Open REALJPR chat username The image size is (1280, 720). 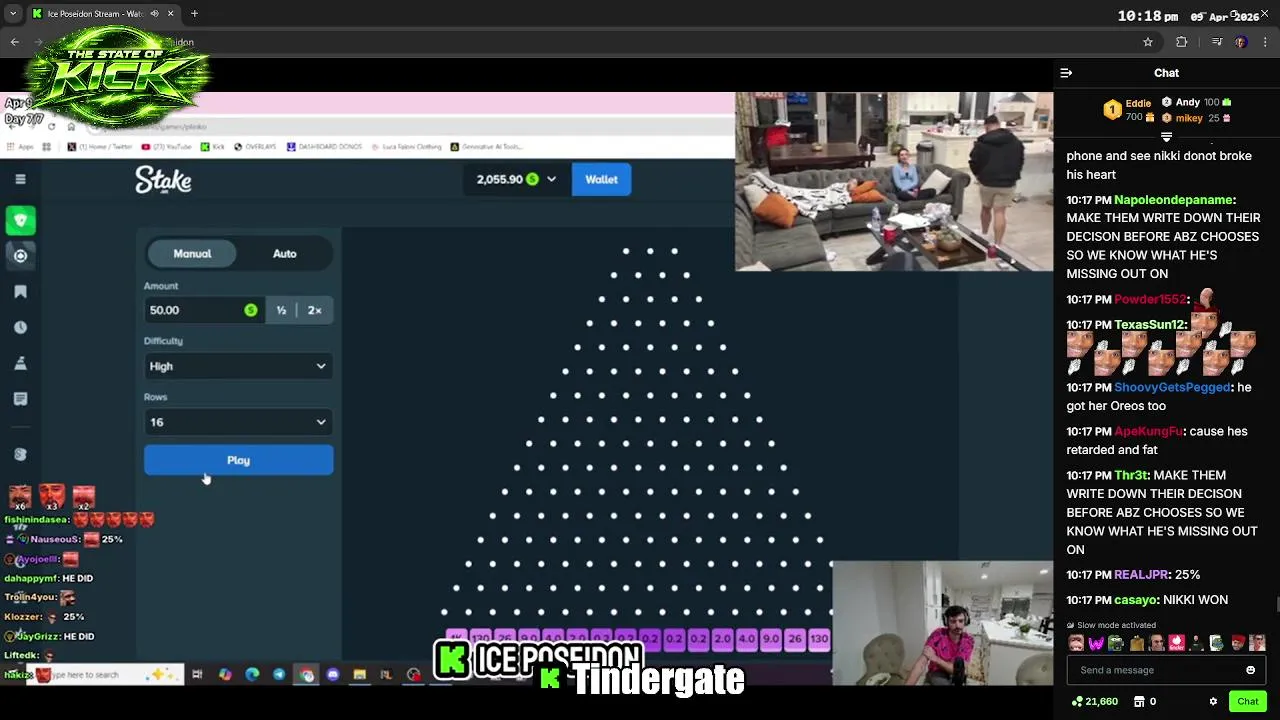click(1140, 575)
